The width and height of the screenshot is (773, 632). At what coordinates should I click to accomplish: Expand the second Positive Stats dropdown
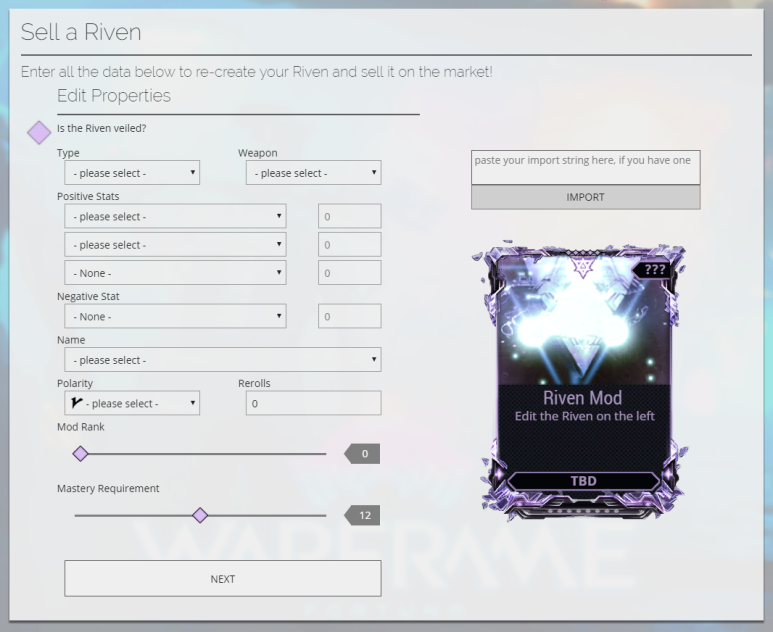175,244
